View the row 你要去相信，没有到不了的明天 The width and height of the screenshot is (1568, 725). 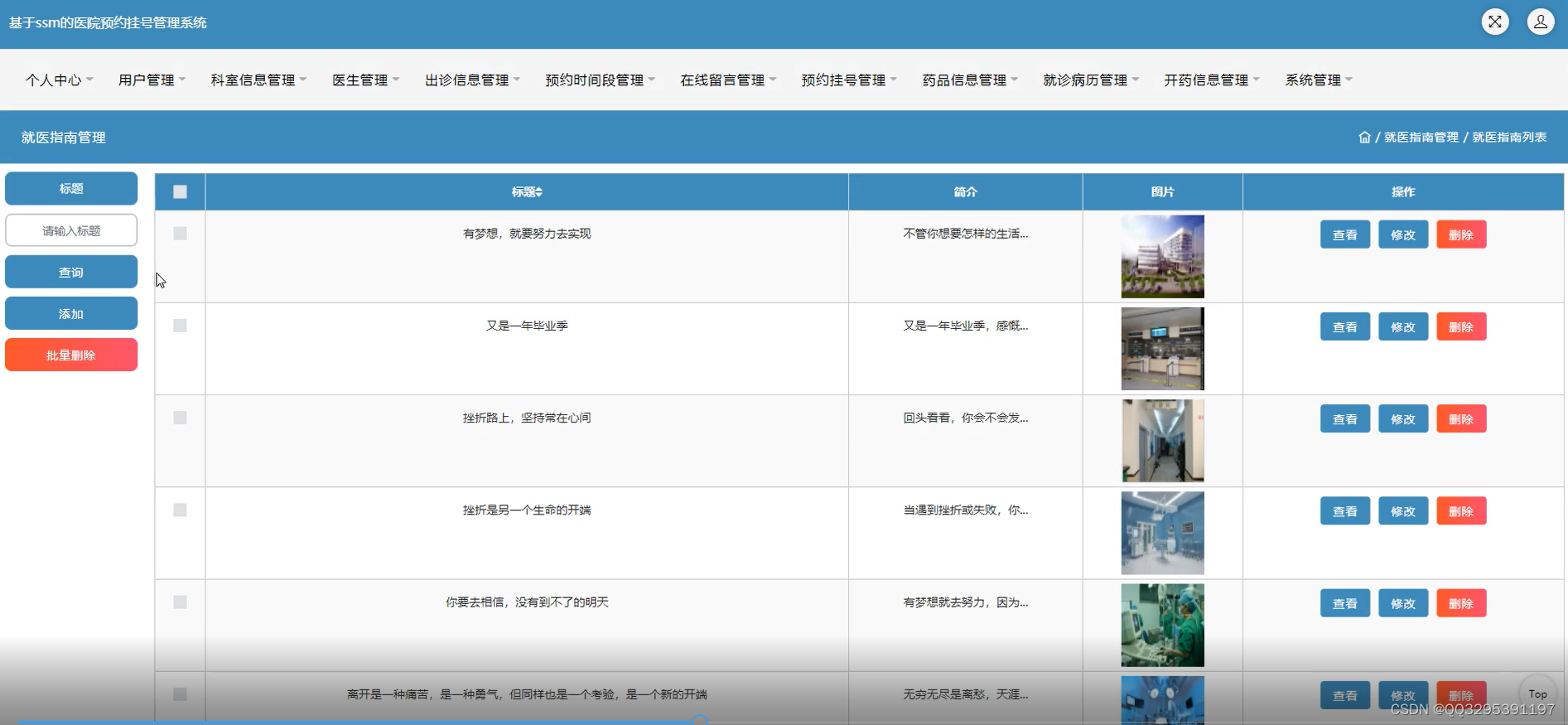[x=1344, y=603]
